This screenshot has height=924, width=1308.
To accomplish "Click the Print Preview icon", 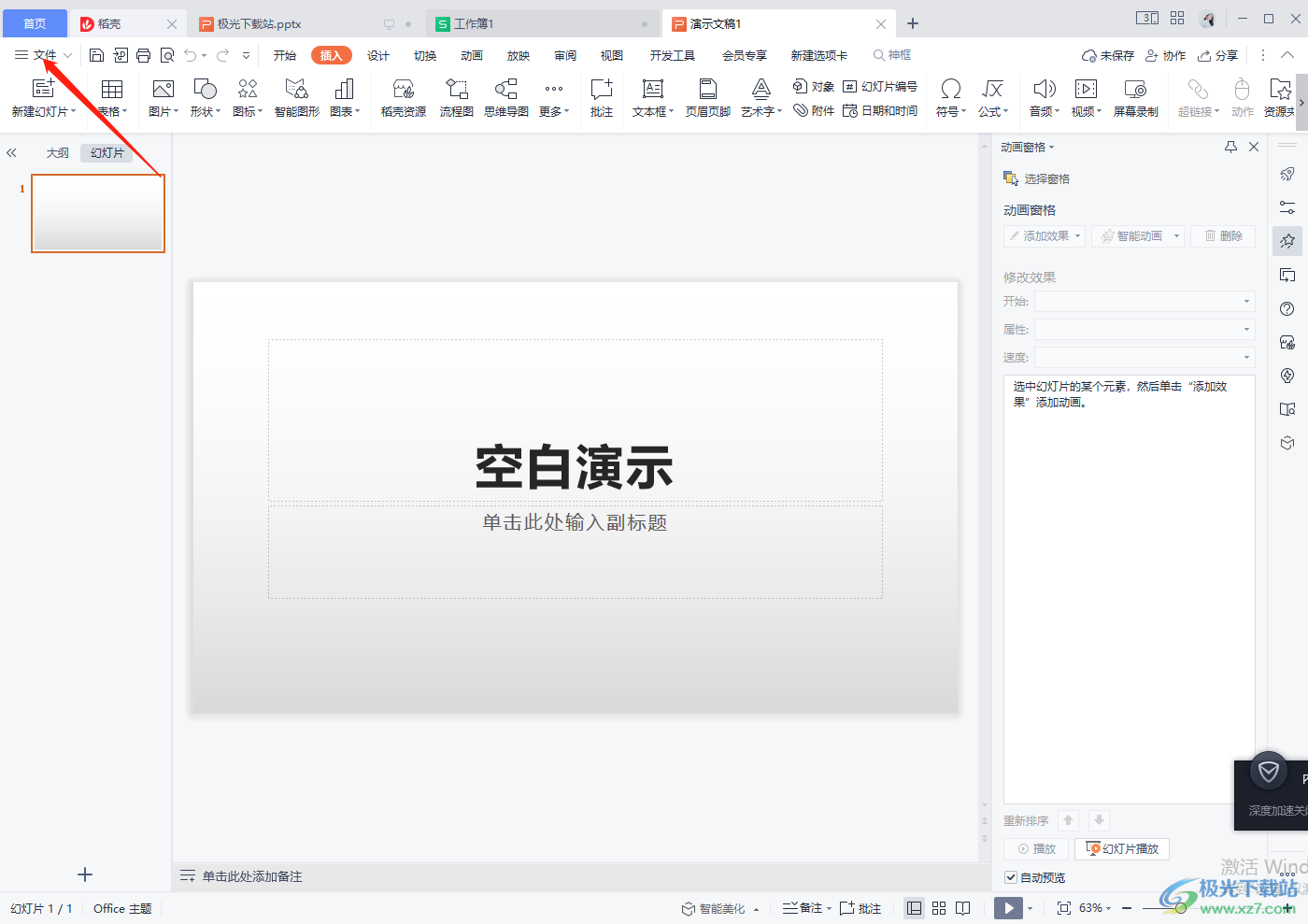I will pyautogui.click(x=167, y=55).
